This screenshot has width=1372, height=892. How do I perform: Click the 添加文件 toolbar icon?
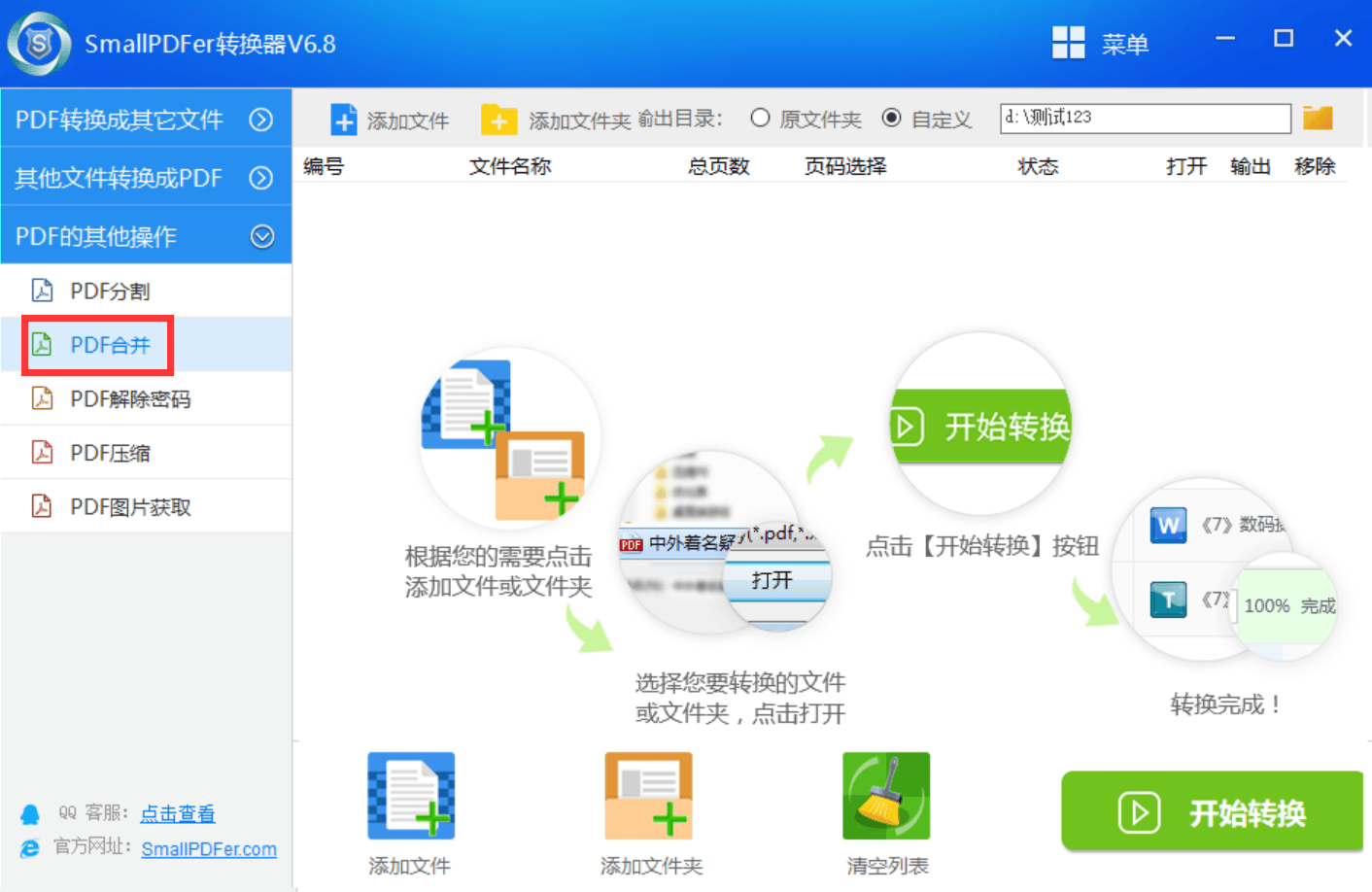pyautogui.click(x=344, y=118)
